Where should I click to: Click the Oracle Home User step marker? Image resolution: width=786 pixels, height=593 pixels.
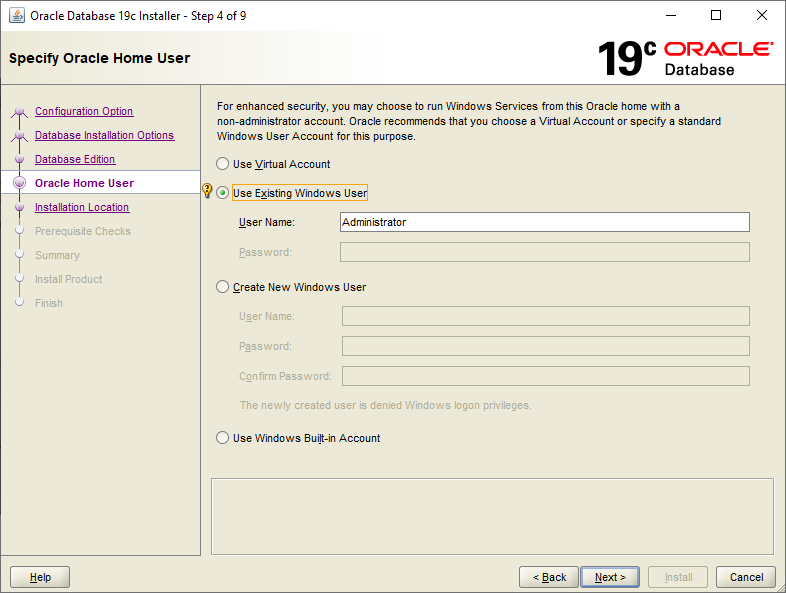click(x=20, y=183)
